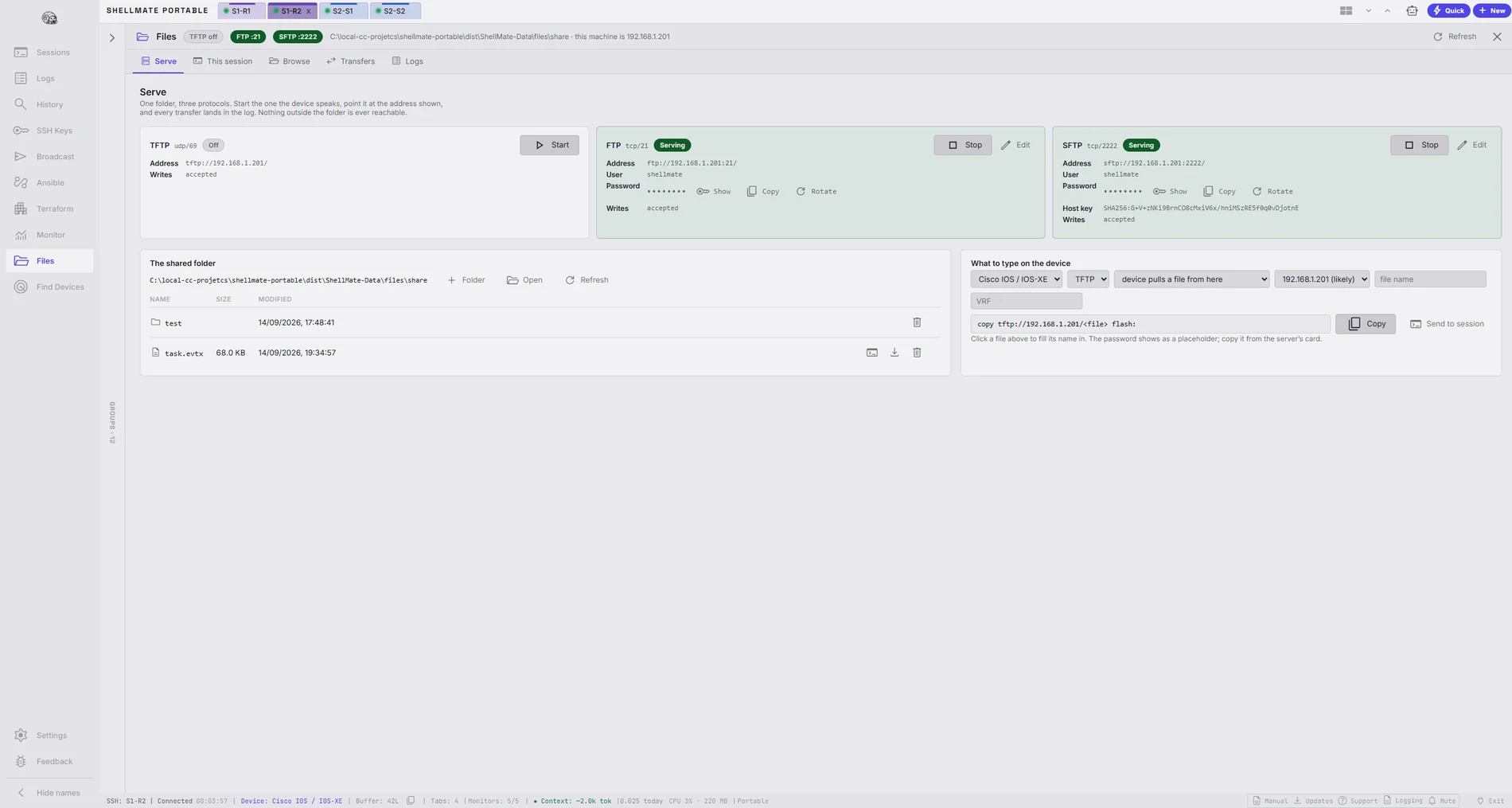Open the grid layout icon in top bar

pyautogui.click(x=1346, y=10)
